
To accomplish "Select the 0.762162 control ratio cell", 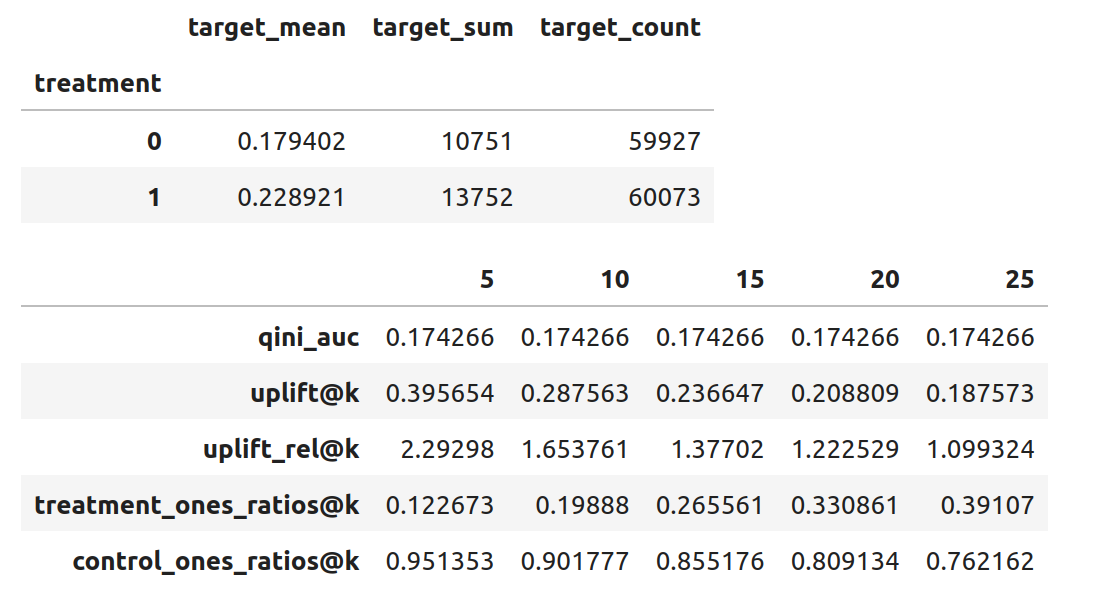I will [980, 561].
